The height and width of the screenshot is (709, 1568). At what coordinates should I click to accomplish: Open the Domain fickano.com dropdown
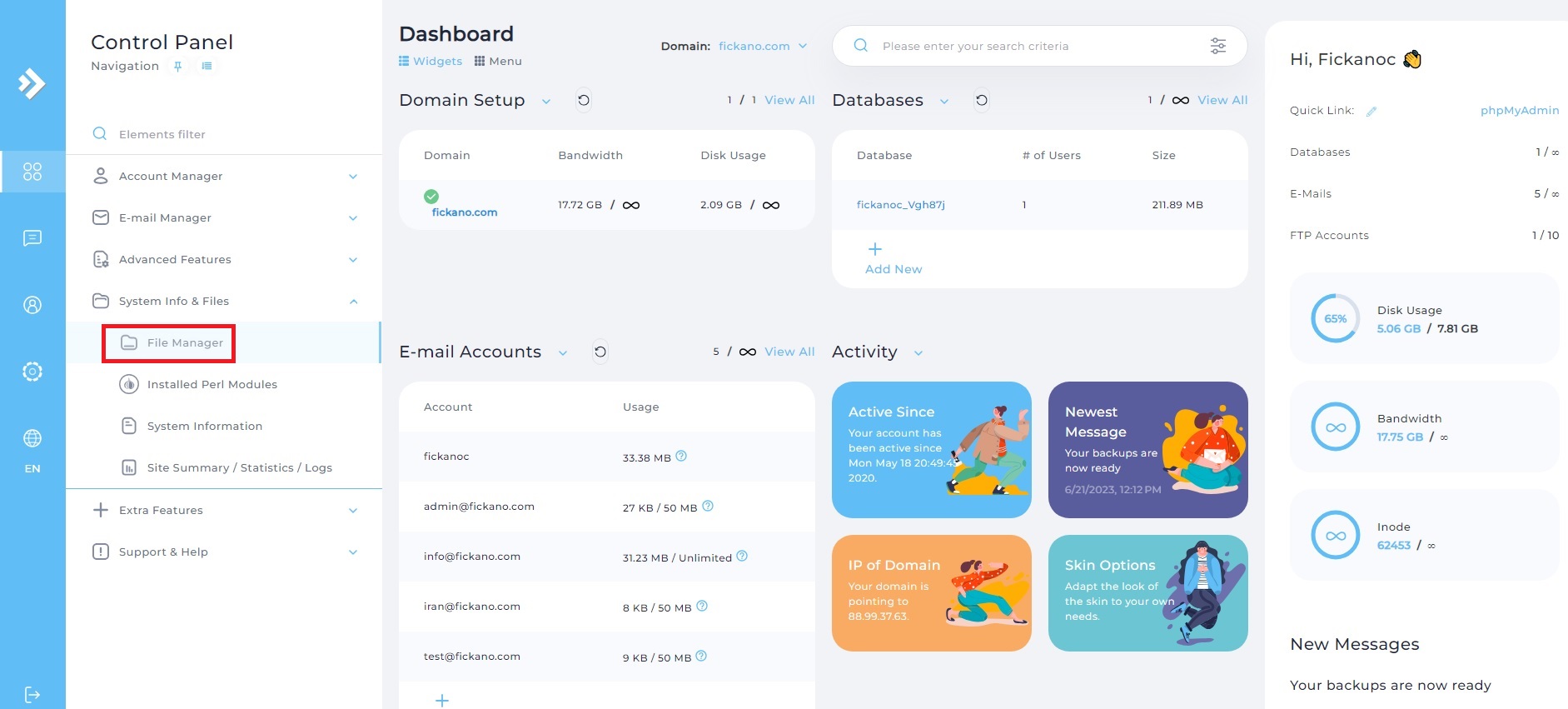(763, 46)
